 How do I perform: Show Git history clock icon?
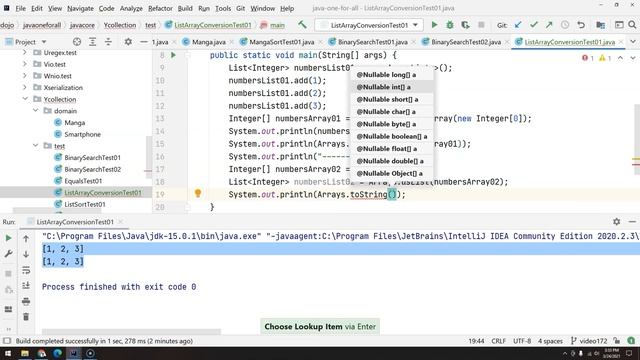pyautogui.click(x=565, y=25)
